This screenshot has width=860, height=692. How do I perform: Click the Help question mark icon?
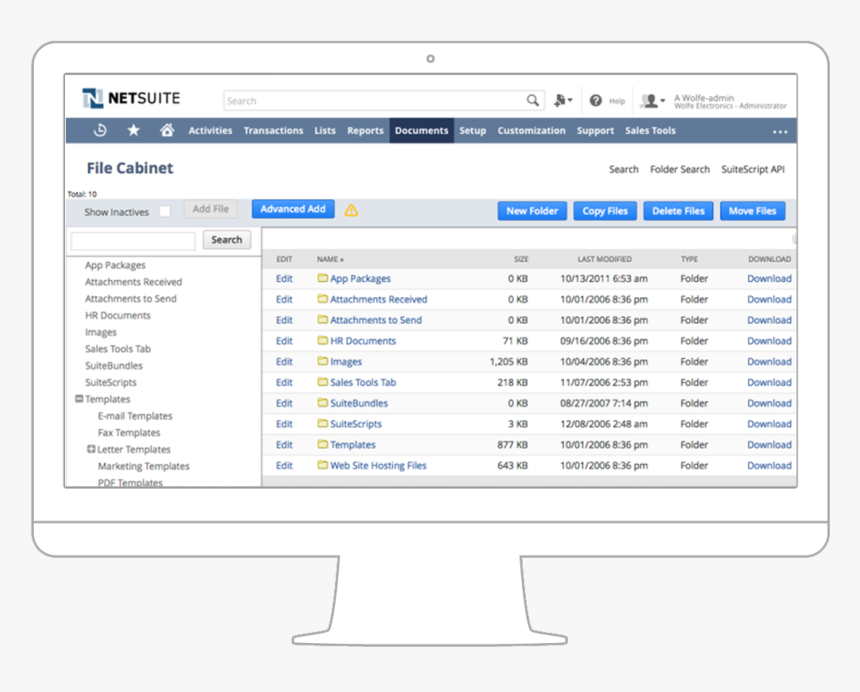pyautogui.click(x=596, y=101)
